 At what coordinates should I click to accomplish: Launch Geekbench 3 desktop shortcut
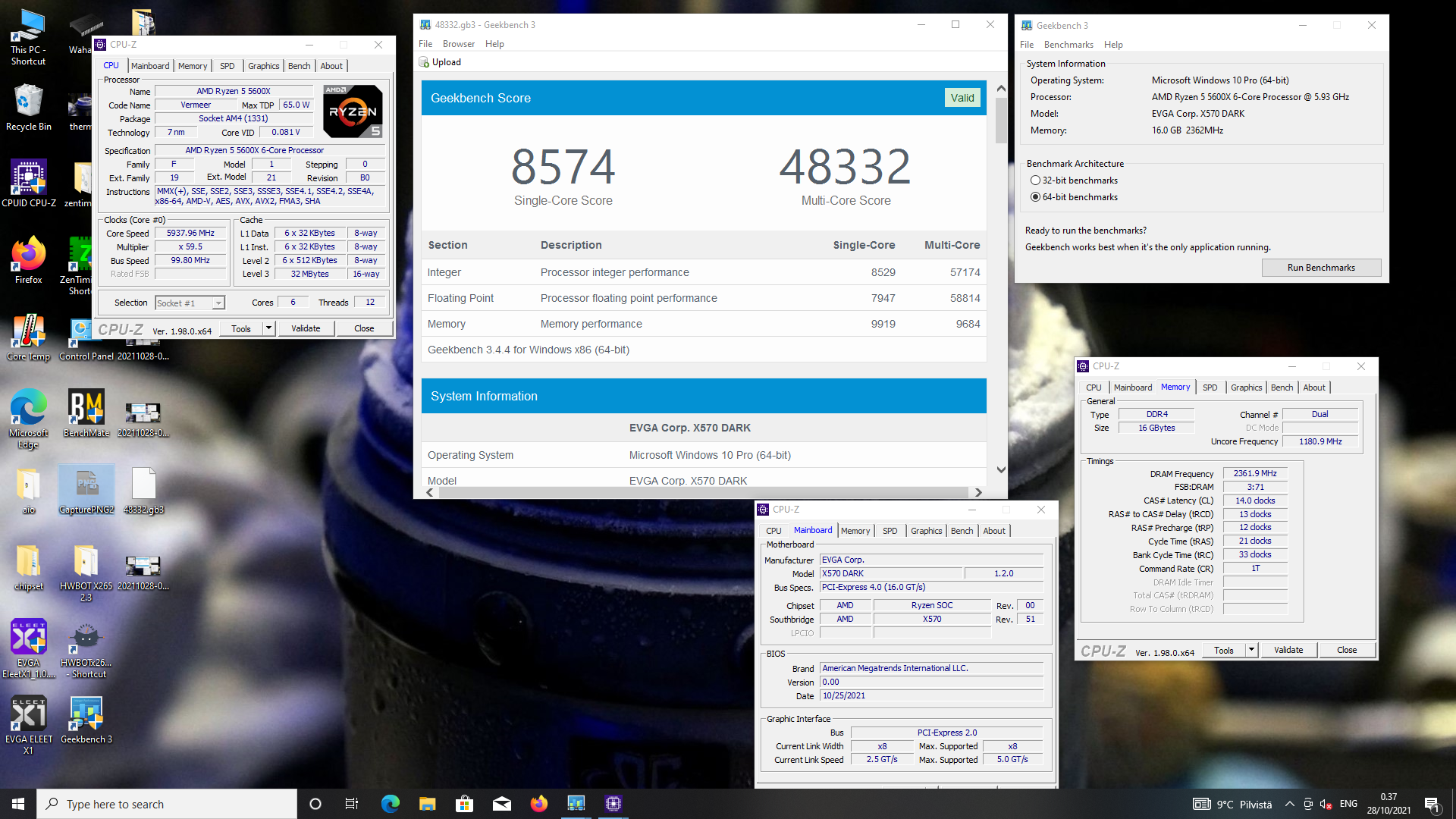point(86,720)
